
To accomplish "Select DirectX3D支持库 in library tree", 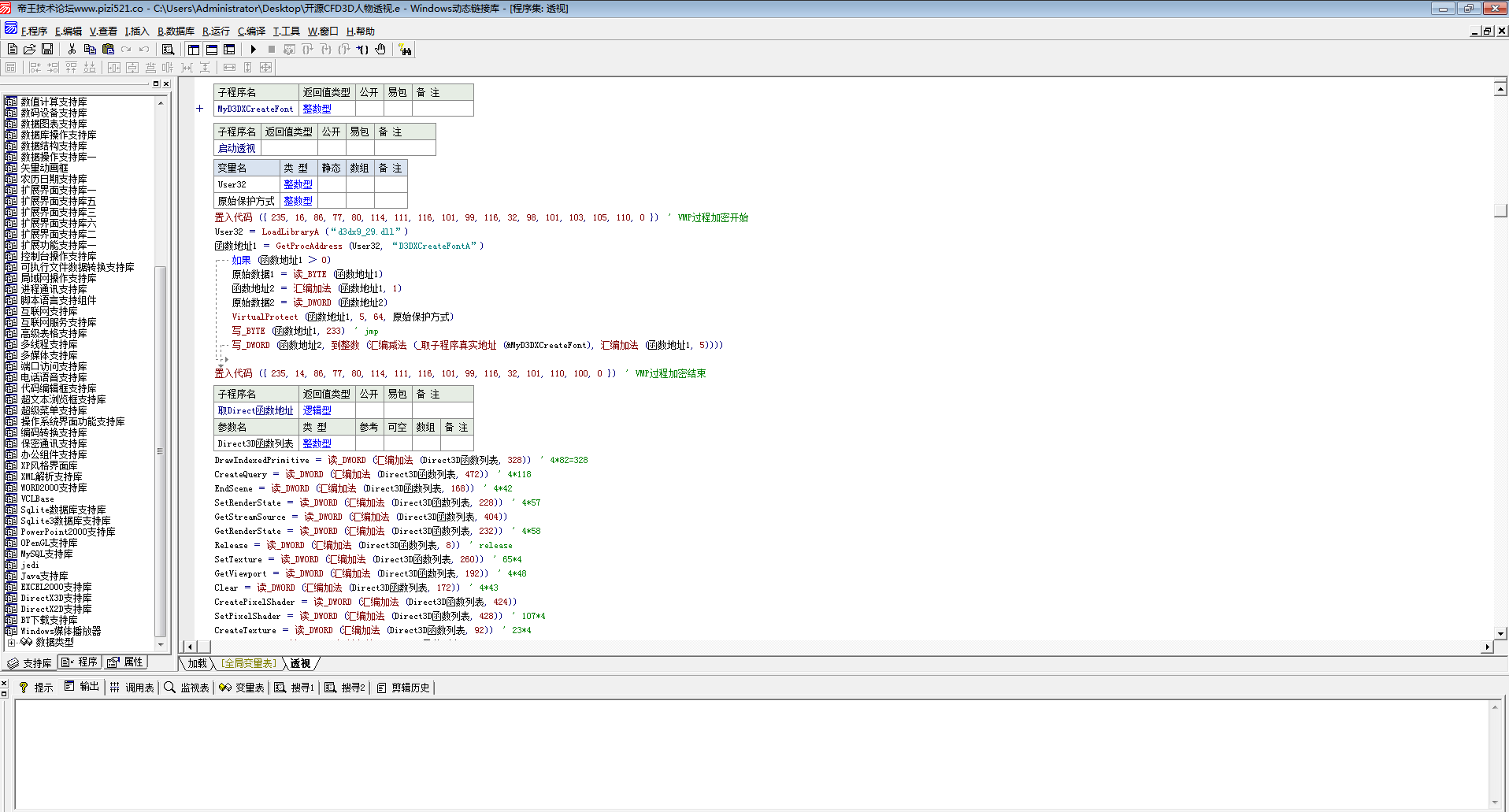I will tap(56, 599).
